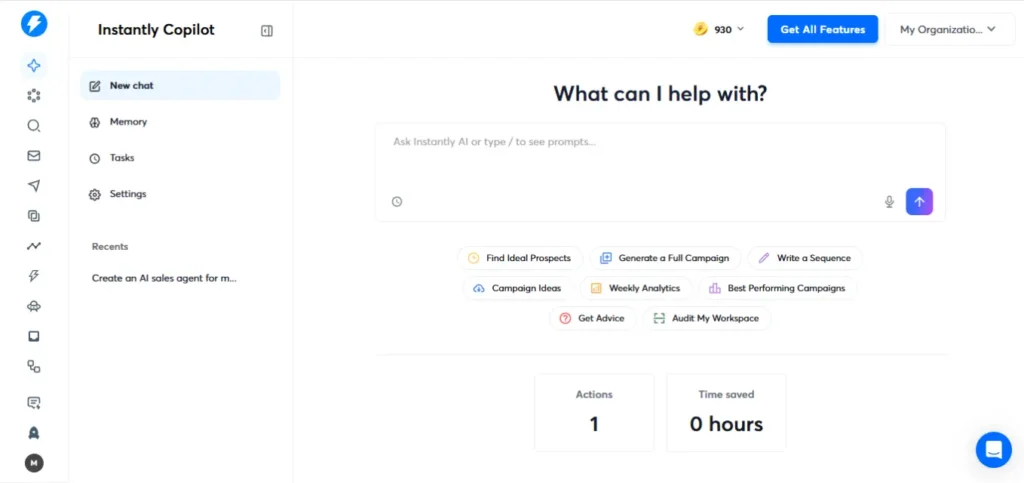Select Weekly Analytics prompt

[x=635, y=288]
